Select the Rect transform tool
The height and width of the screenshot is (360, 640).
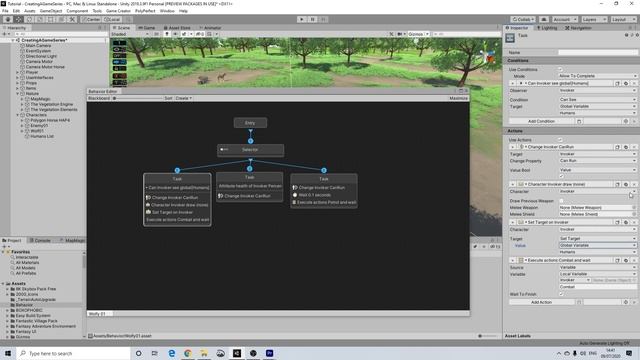51,19
